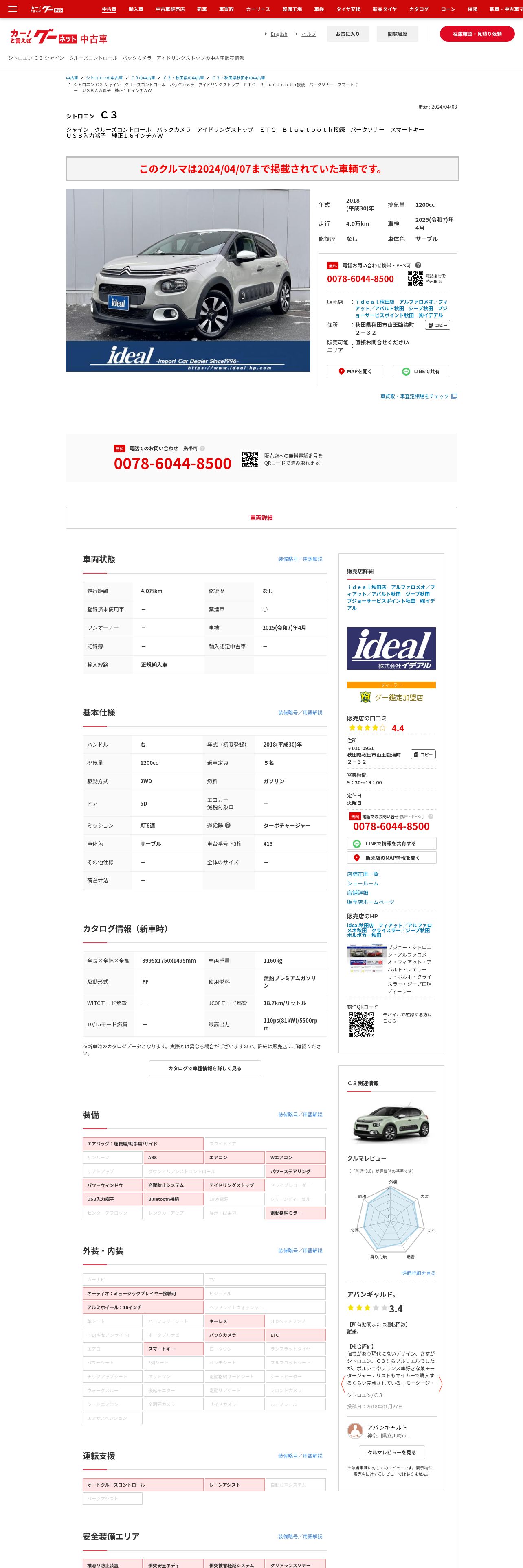The width and height of the screenshot is (523, 1568).
Task: Open 中古車 tab in top navigation
Action: tap(109, 9)
